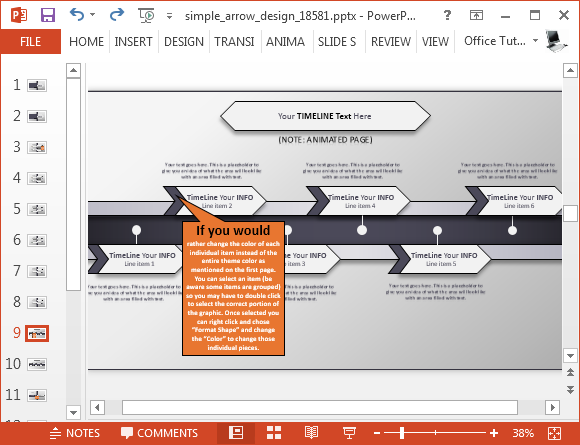Image resolution: width=580 pixels, height=445 pixels.
Task: Switch to Reading View icon
Action: [311, 433]
